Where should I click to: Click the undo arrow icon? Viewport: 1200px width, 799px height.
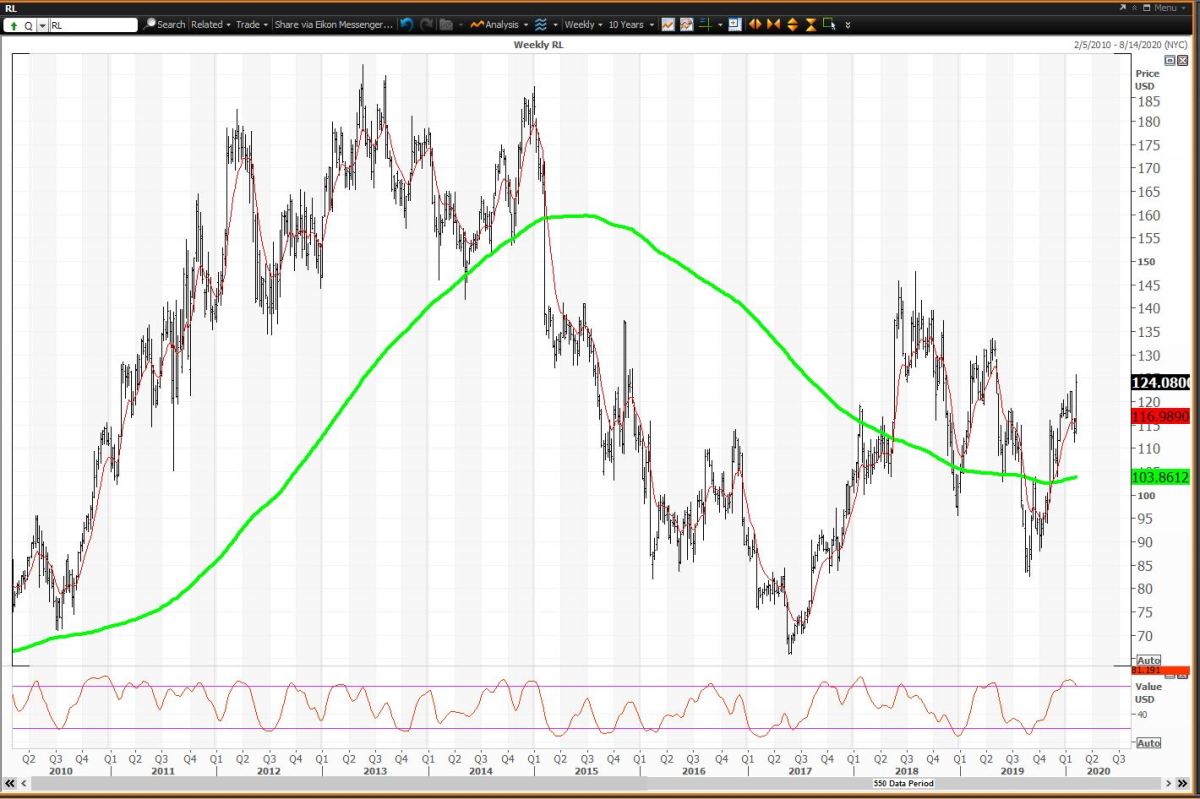(406, 24)
